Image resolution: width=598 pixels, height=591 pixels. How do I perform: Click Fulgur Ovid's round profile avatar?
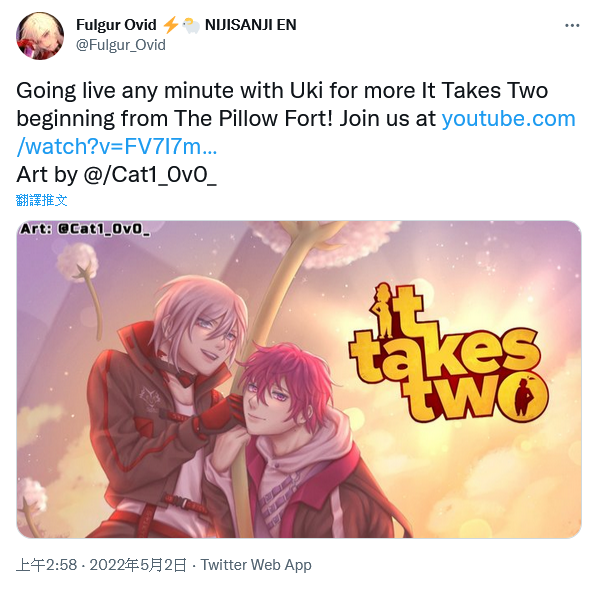40,36
